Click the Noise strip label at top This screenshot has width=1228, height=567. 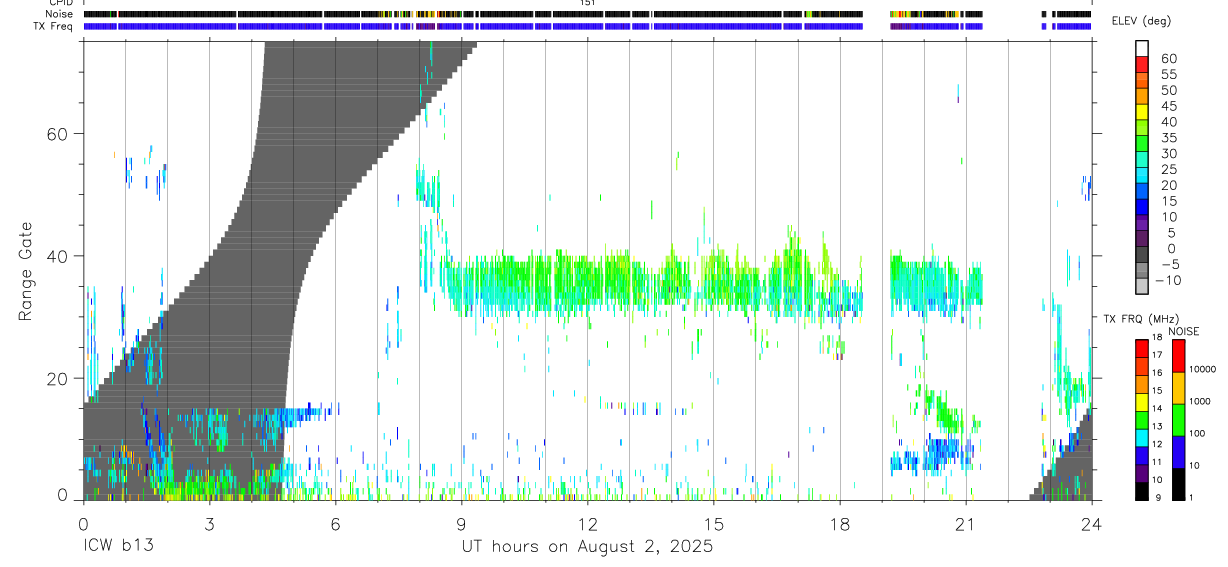coord(60,14)
